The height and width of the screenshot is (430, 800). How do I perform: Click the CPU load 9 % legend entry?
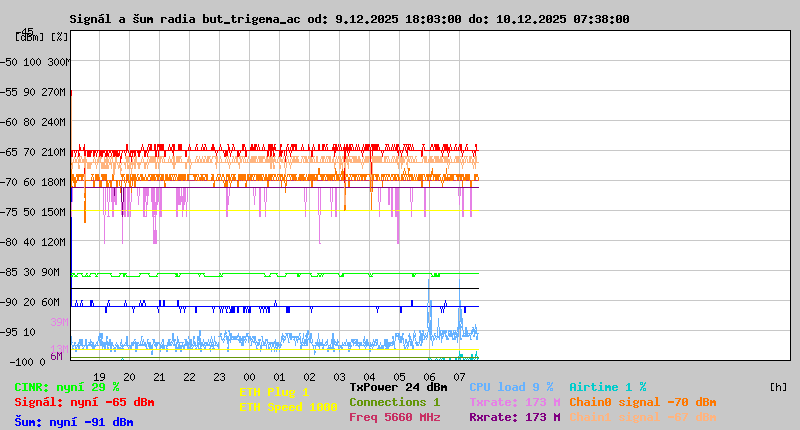(511, 387)
